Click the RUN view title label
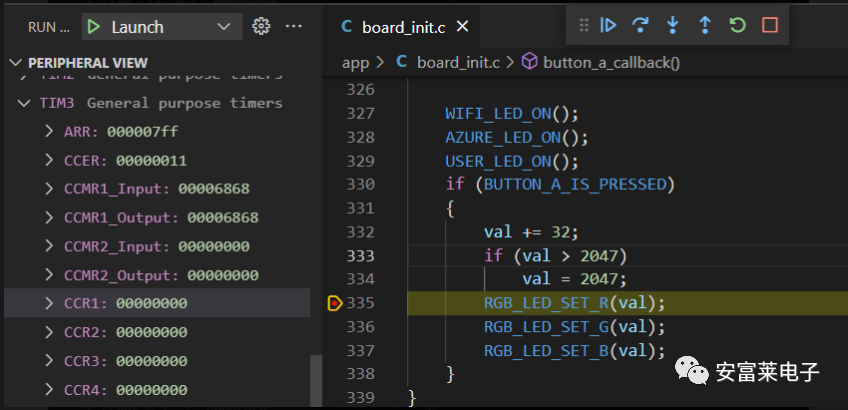Viewport: 848px width, 410px height. (49, 27)
